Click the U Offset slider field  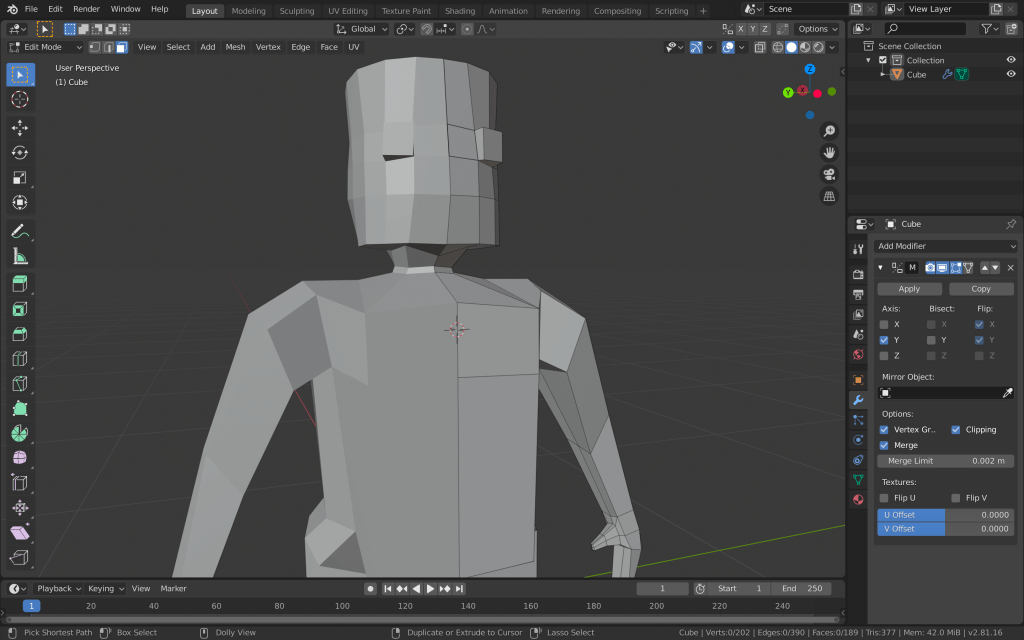[x=946, y=514]
